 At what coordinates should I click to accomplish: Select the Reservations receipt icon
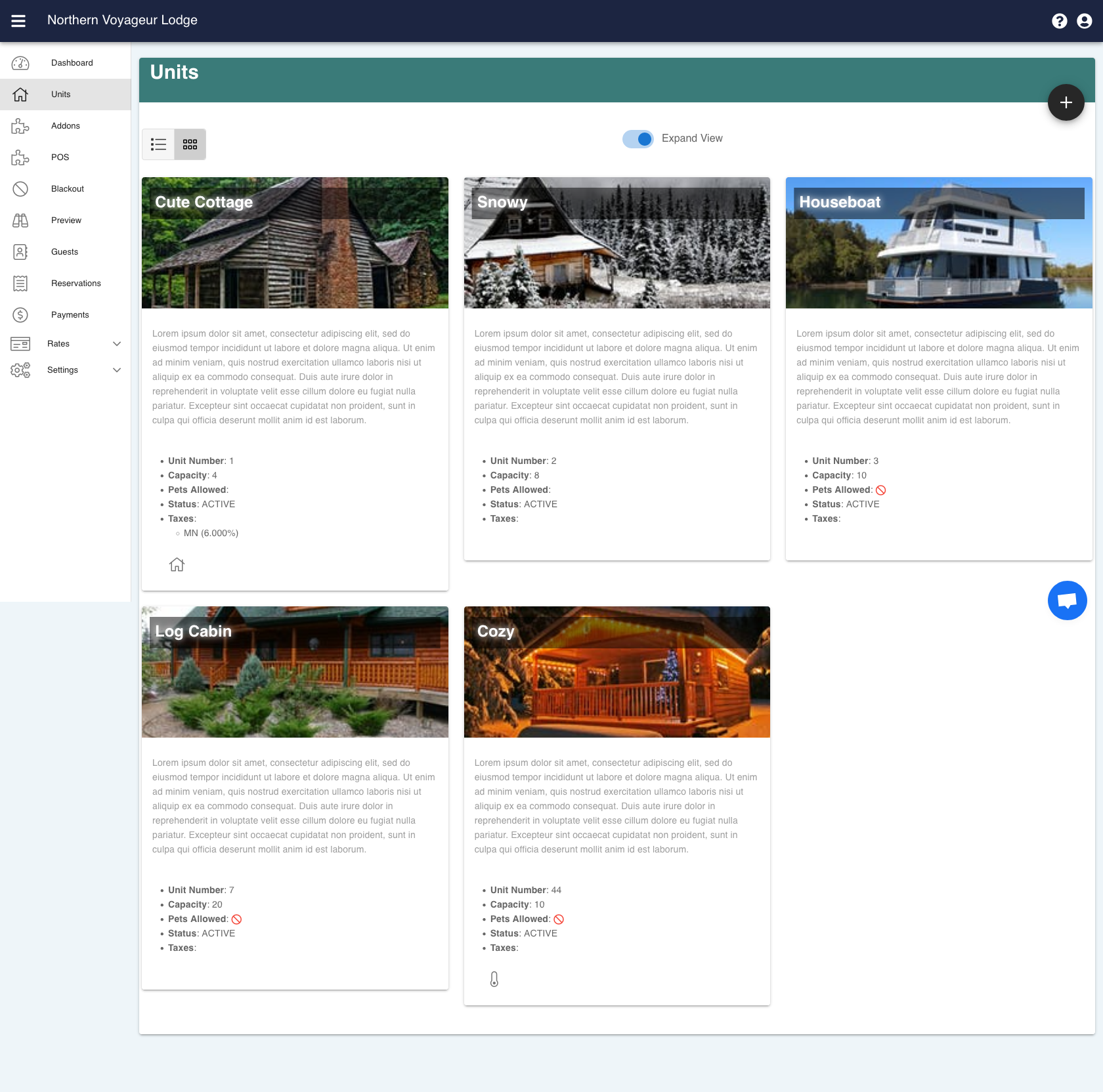click(20, 283)
